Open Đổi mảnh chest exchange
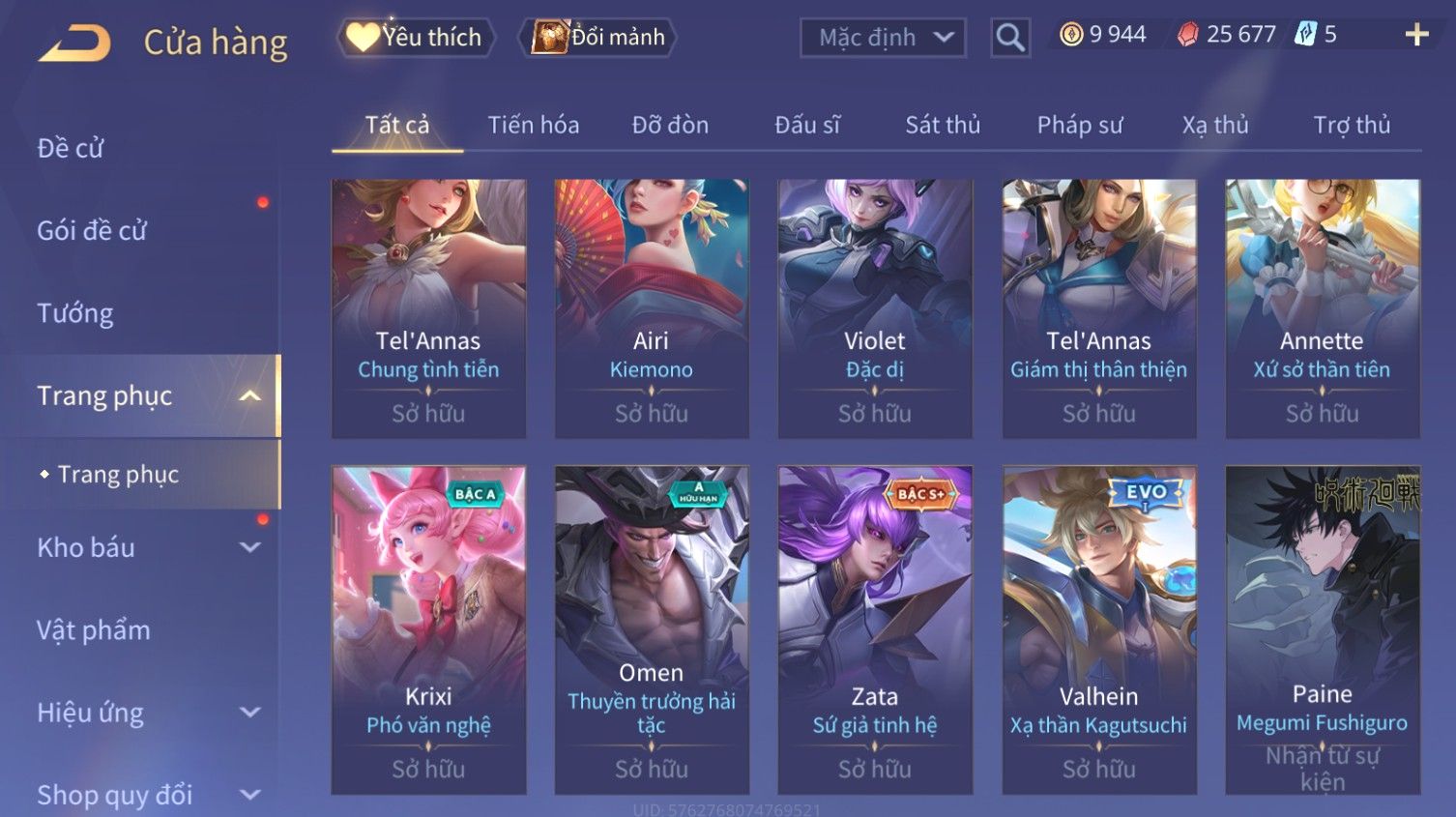 point(599,38)
